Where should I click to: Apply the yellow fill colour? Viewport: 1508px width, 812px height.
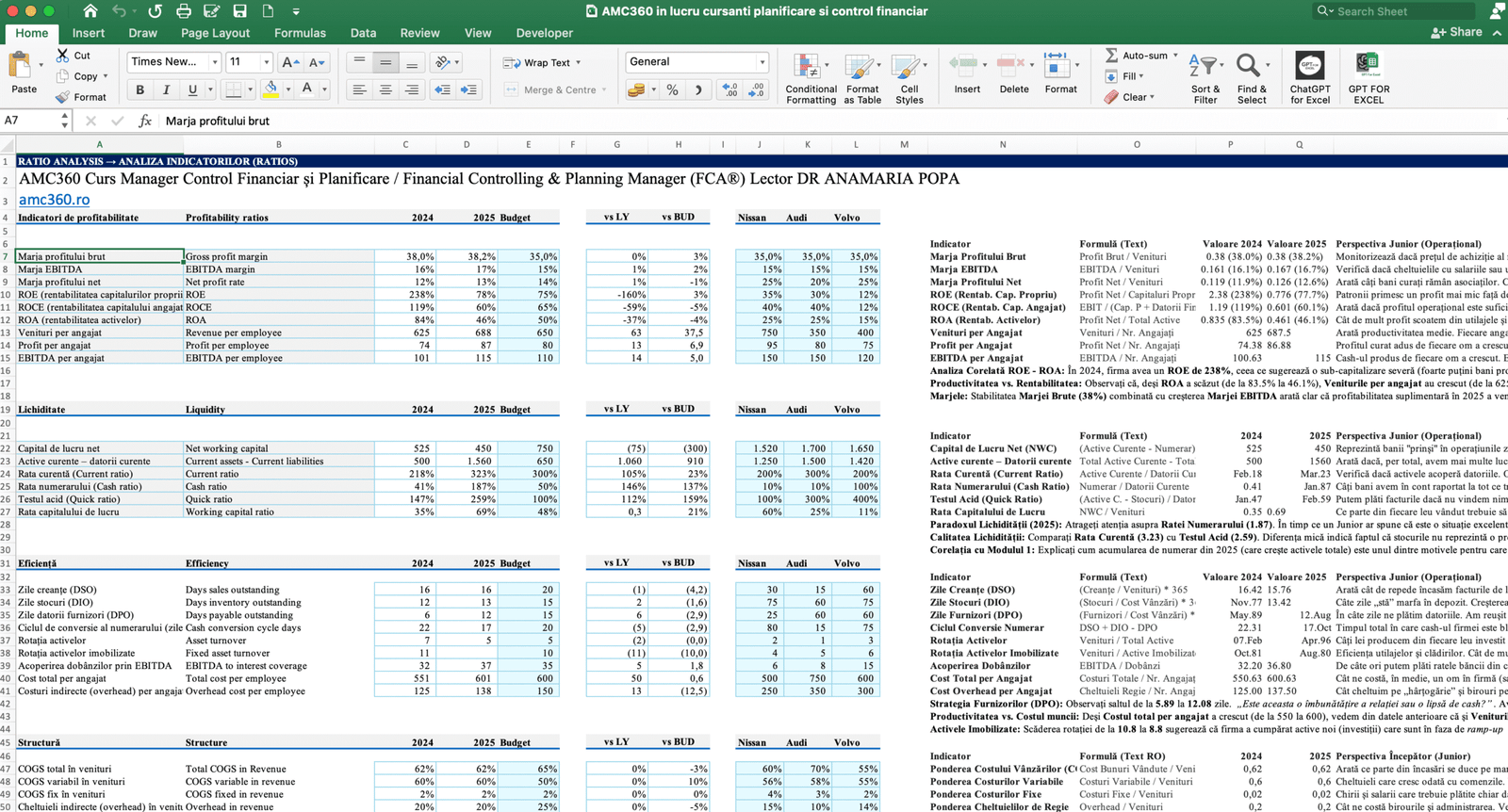270,90
